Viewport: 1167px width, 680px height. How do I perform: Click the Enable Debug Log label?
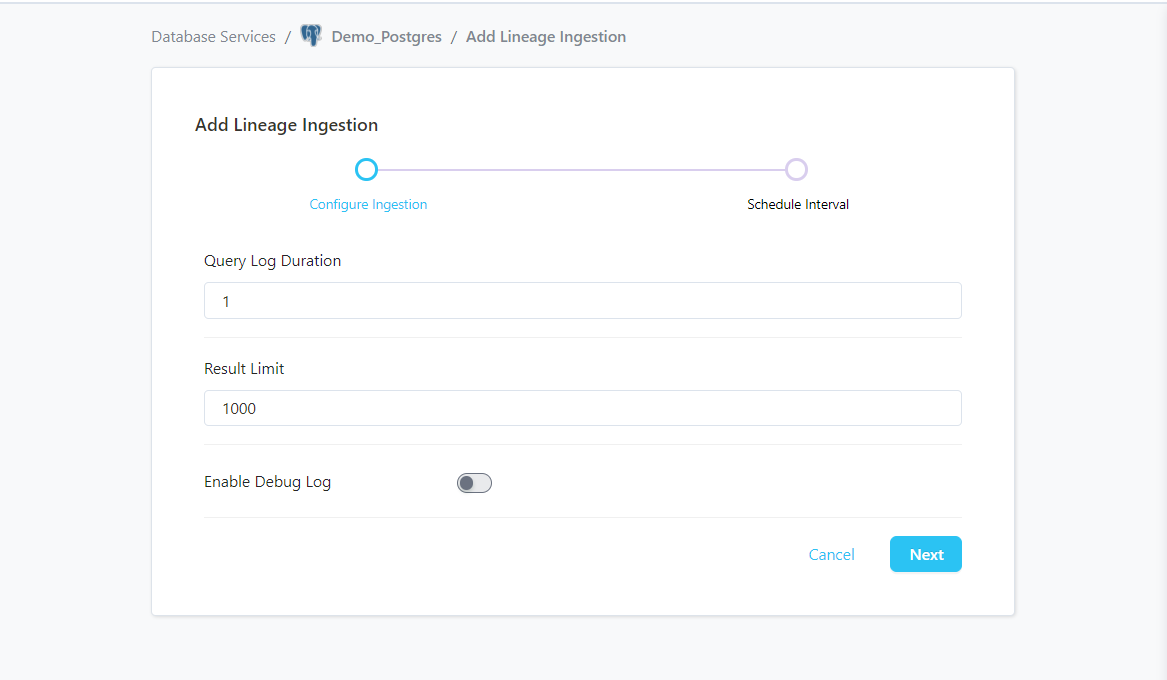click(267, 482)
